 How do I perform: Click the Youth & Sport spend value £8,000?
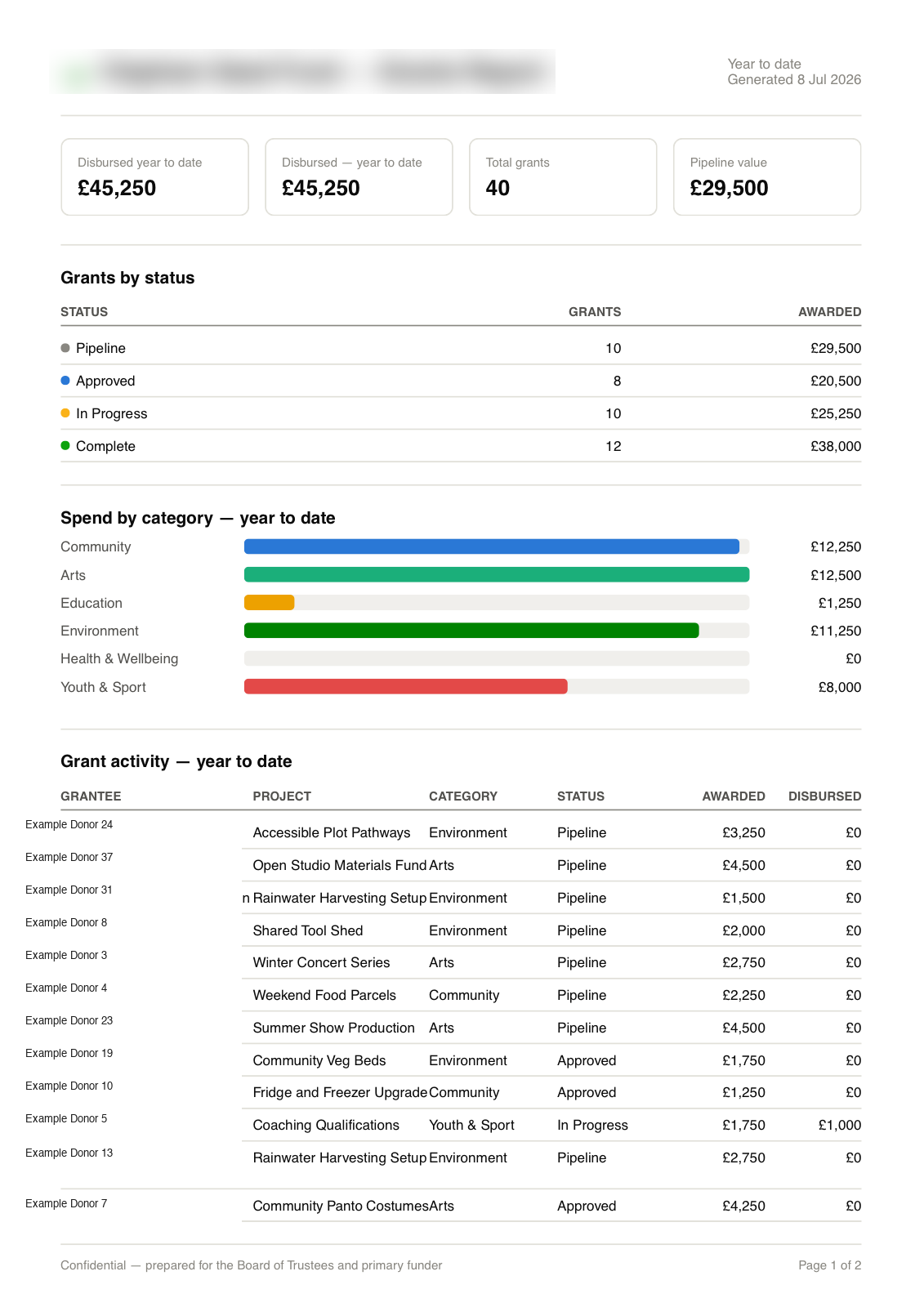(840, 687)
